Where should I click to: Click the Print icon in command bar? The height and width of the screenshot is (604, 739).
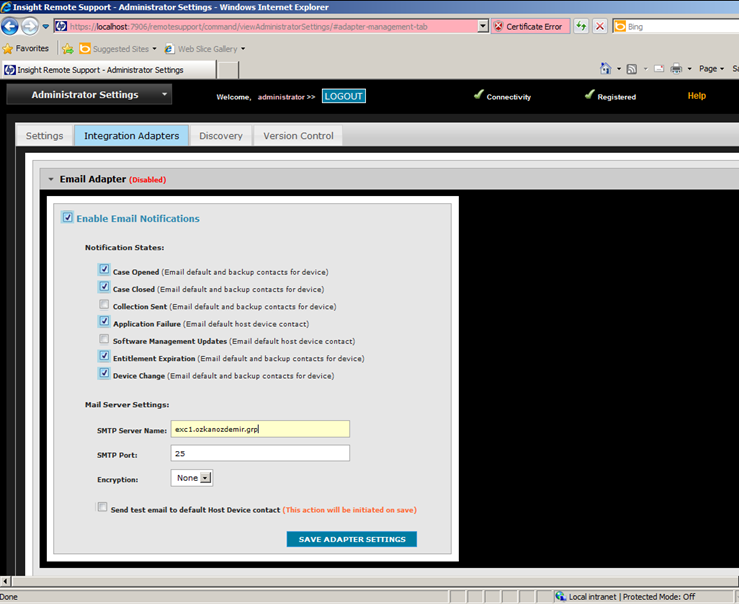click(676, 69)
